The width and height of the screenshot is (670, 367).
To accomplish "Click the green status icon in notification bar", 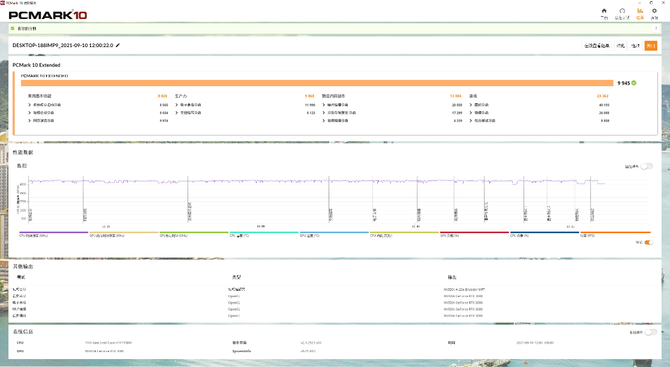I will click(x=12, y=28).
